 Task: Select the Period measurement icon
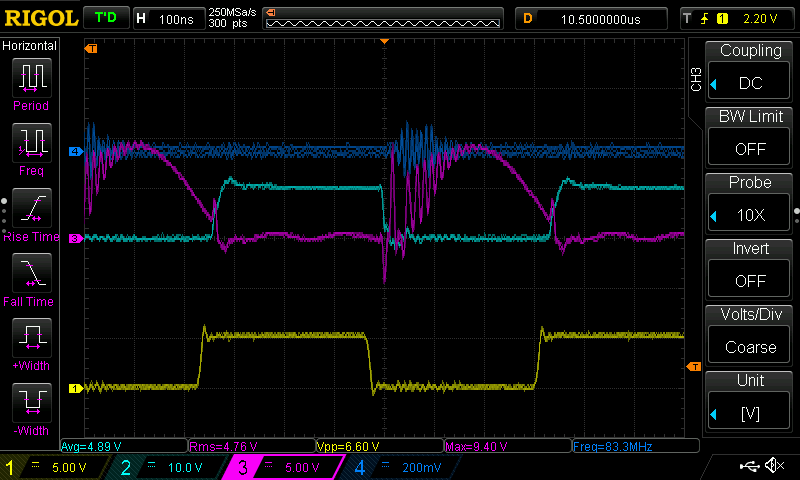pyautogui.click(x=32, y=78)
